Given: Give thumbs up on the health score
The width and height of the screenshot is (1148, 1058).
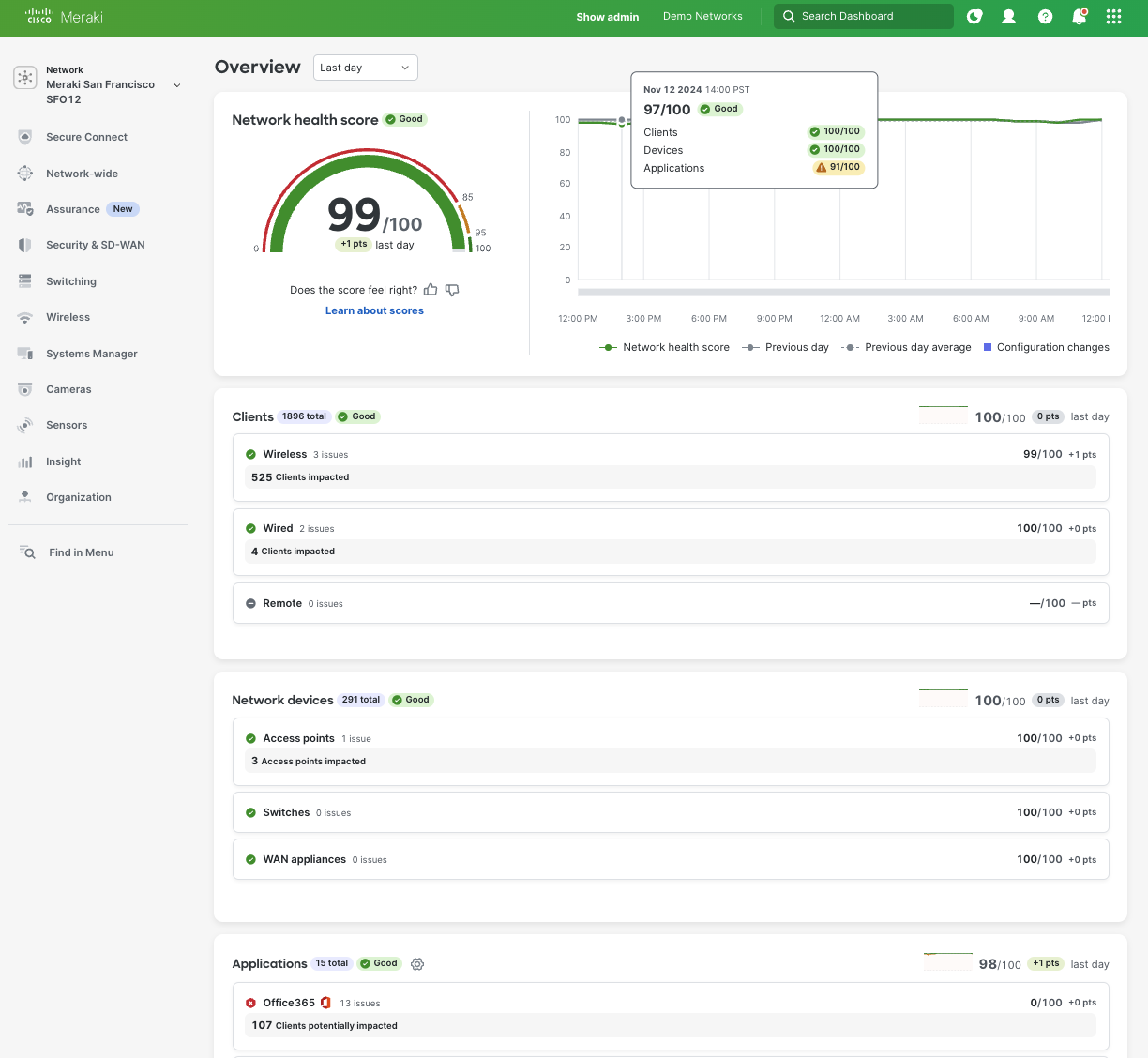Looking at the screenshot, I should (430, 290).
